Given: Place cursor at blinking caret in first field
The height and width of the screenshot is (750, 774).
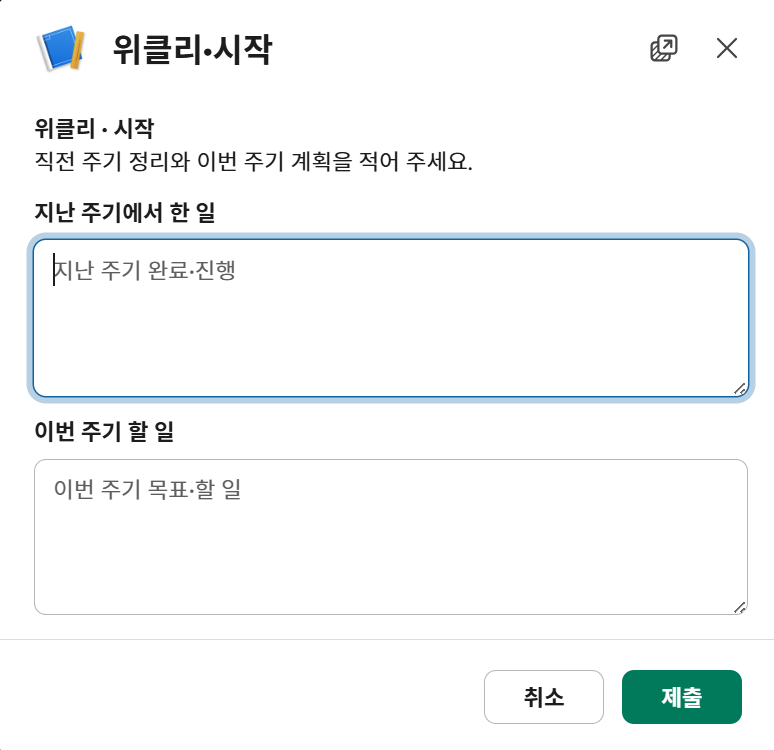Looking at the screenshot, I should (54, 270).
